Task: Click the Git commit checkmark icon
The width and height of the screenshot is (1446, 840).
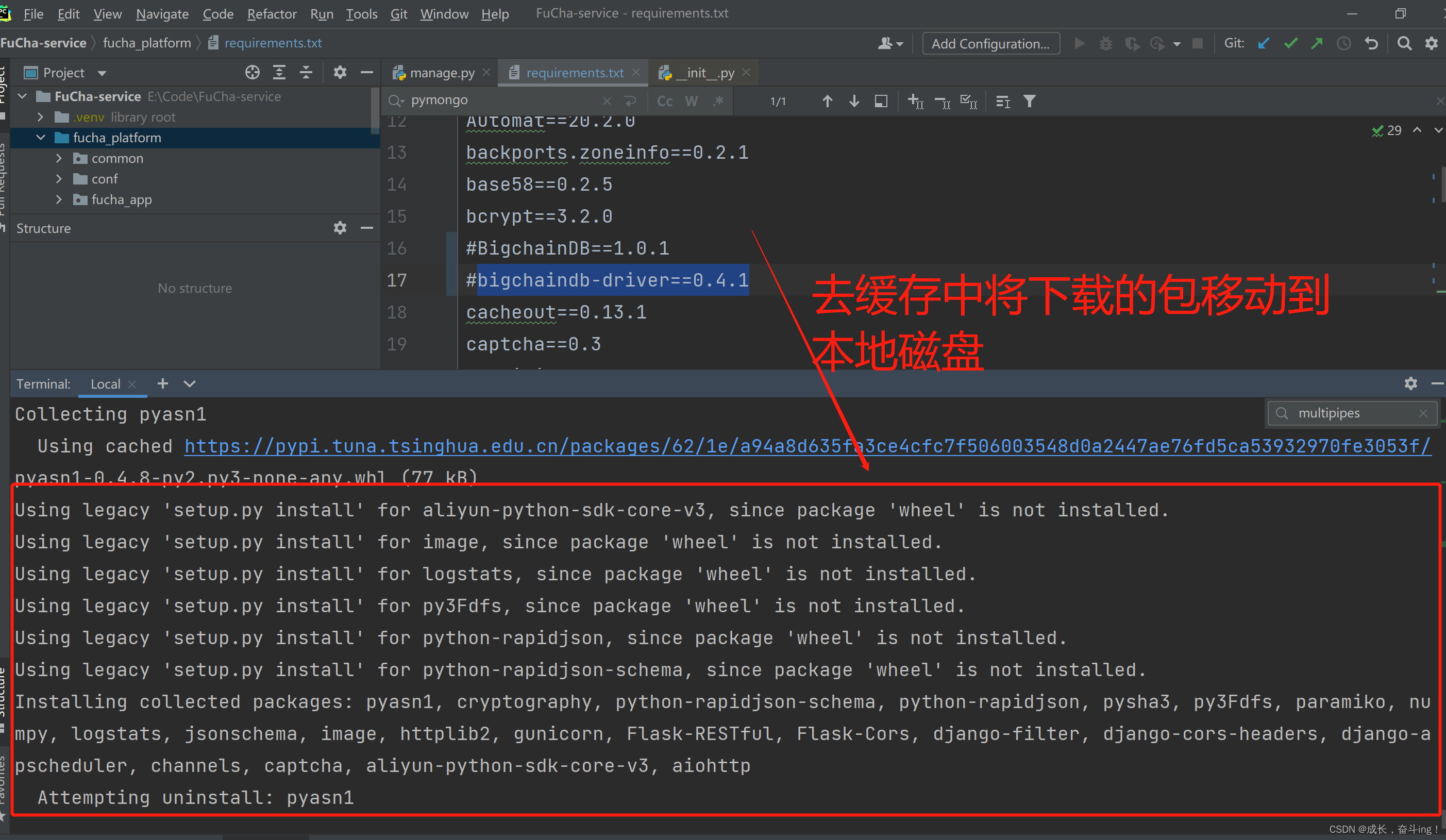Action: tap(1290, 44)
